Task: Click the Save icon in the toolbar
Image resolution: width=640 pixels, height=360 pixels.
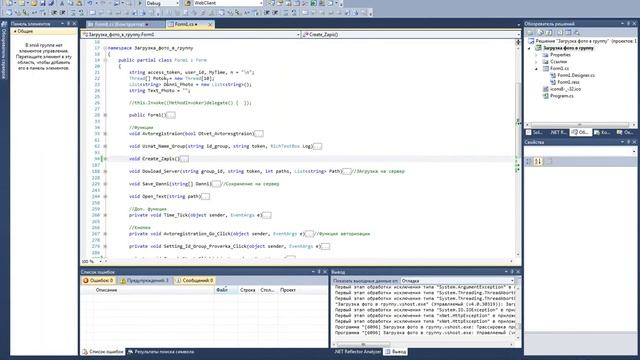Action: pyautogui.click(x=43, y=3)
